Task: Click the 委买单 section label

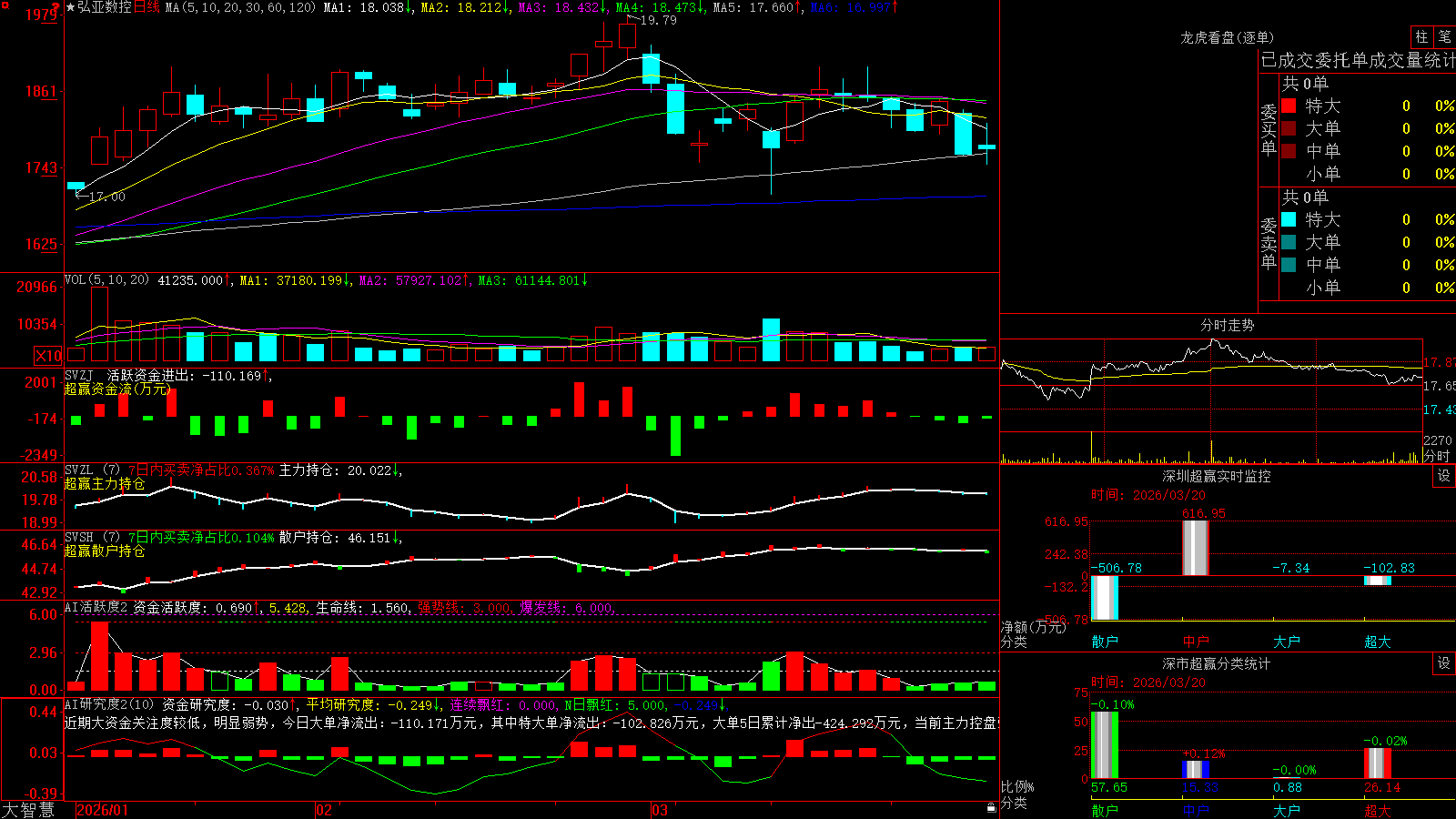Action: (1269, 129)
